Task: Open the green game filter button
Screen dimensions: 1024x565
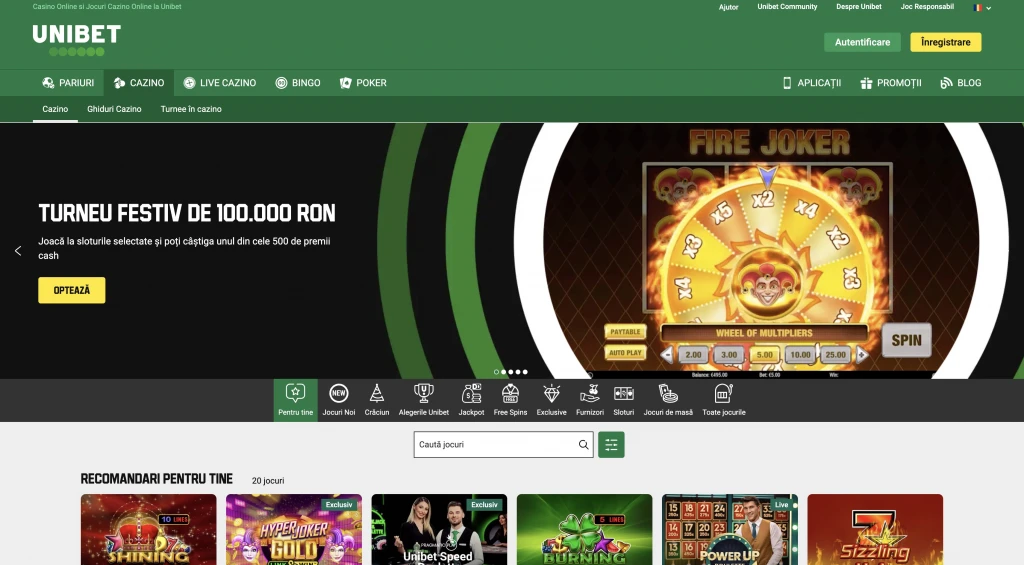Action: 611,445
